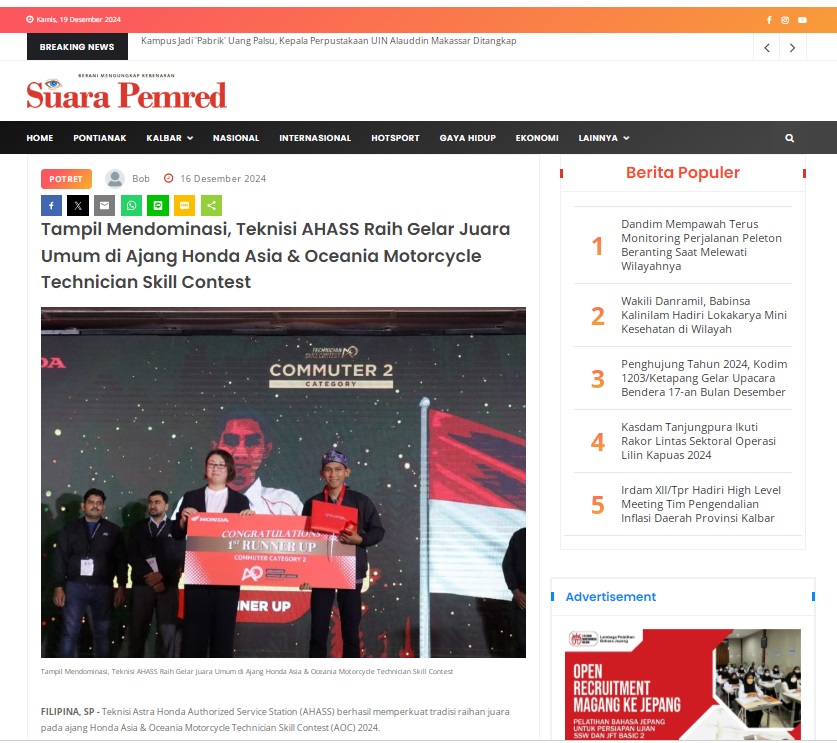Click the Berita Populer heading

683,172
